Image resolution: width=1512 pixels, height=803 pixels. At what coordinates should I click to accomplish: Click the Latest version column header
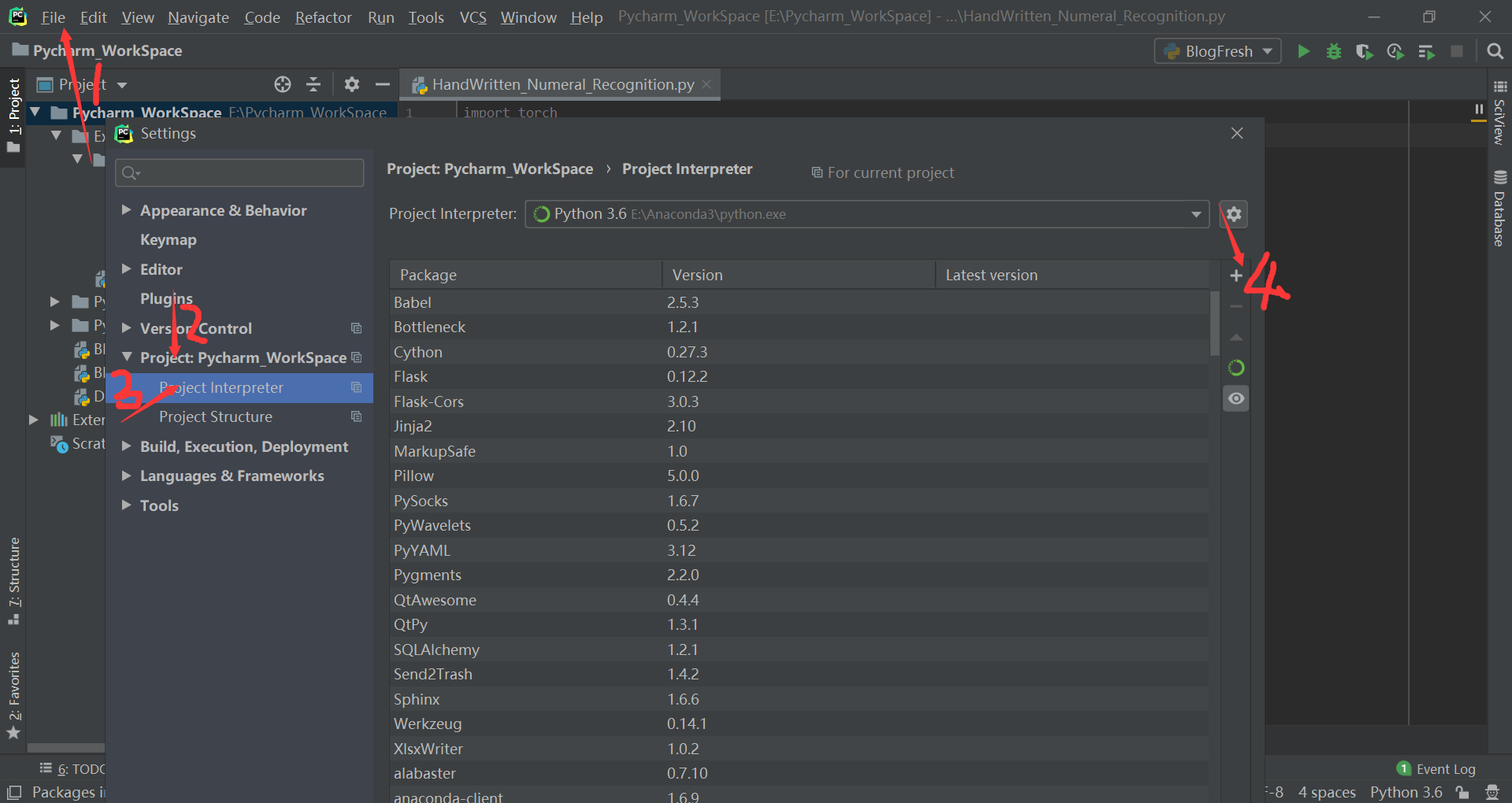tap(1072, 275)
